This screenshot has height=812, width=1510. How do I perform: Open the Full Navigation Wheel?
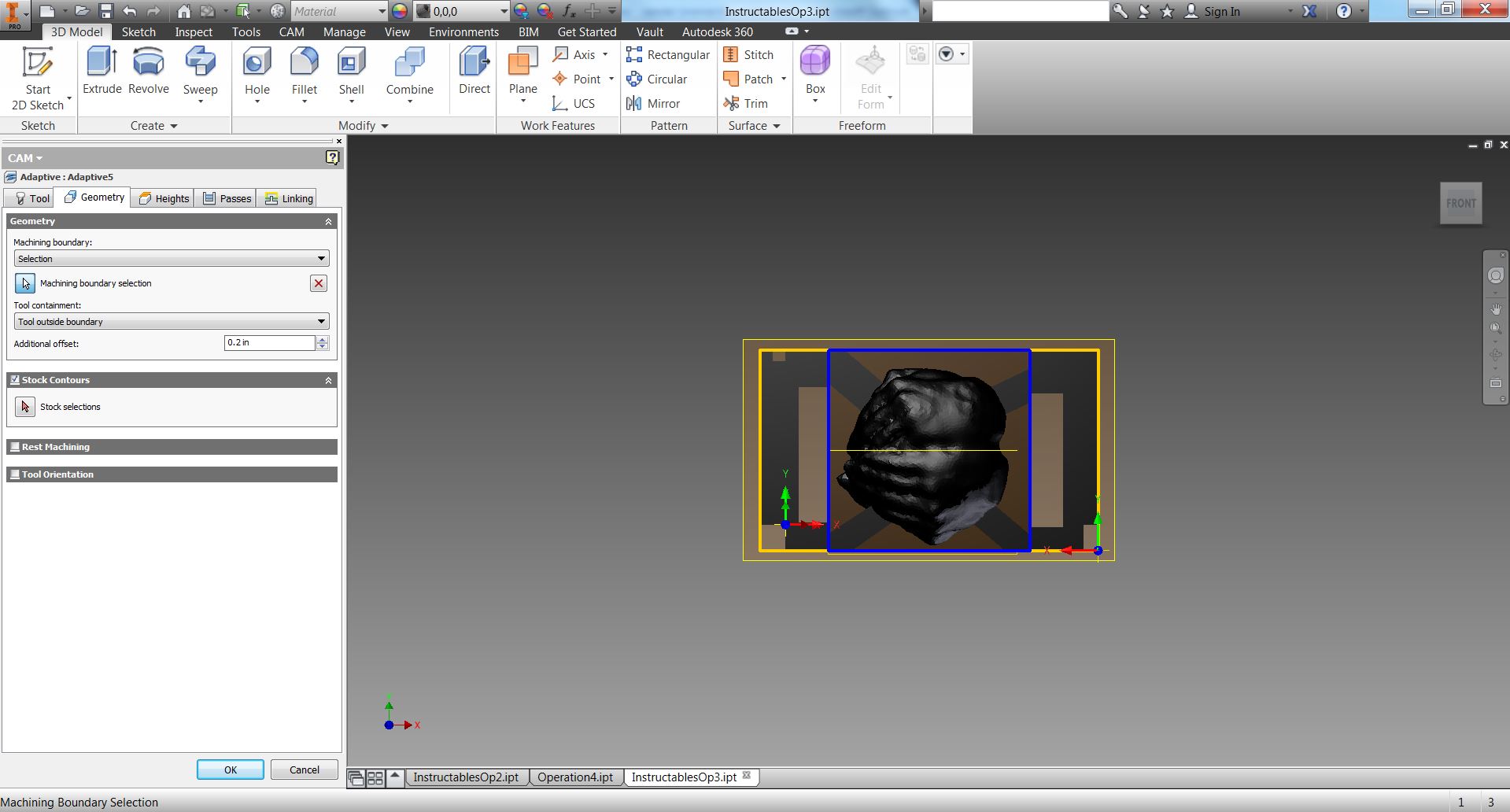(x=1496, y=276)
